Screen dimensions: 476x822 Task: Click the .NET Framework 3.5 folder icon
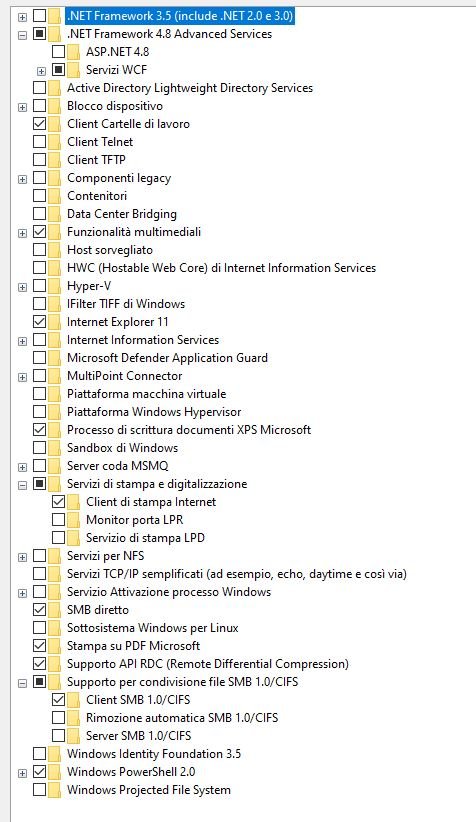pos(55,16)
